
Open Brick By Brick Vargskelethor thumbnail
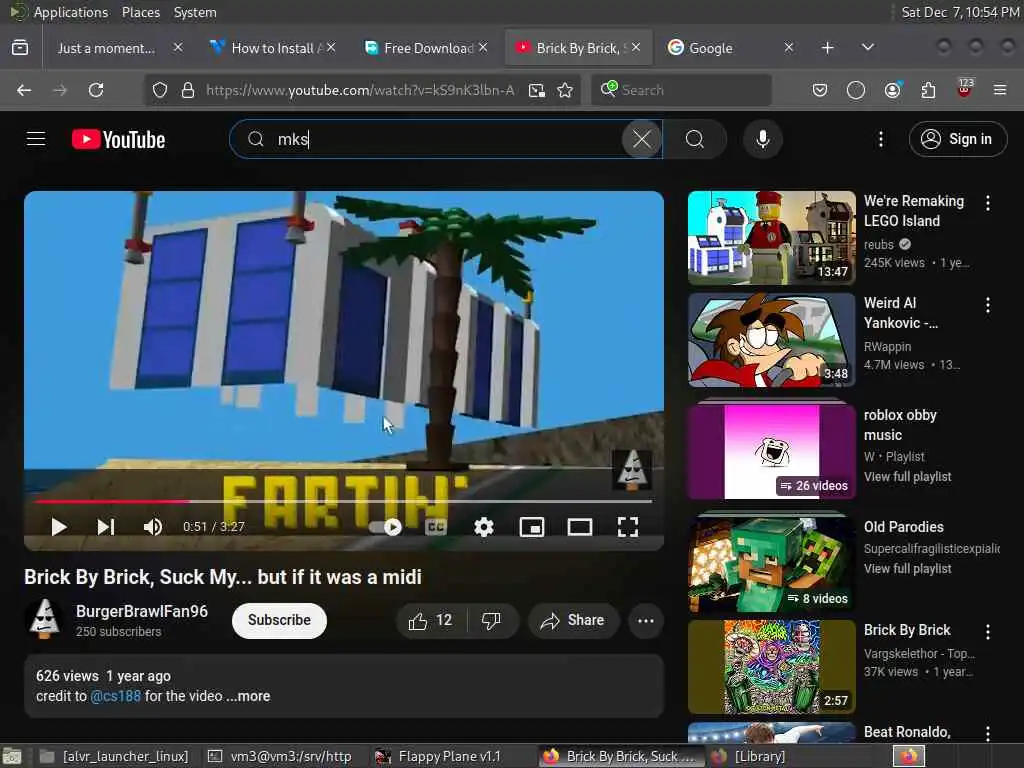coord(771,667)
